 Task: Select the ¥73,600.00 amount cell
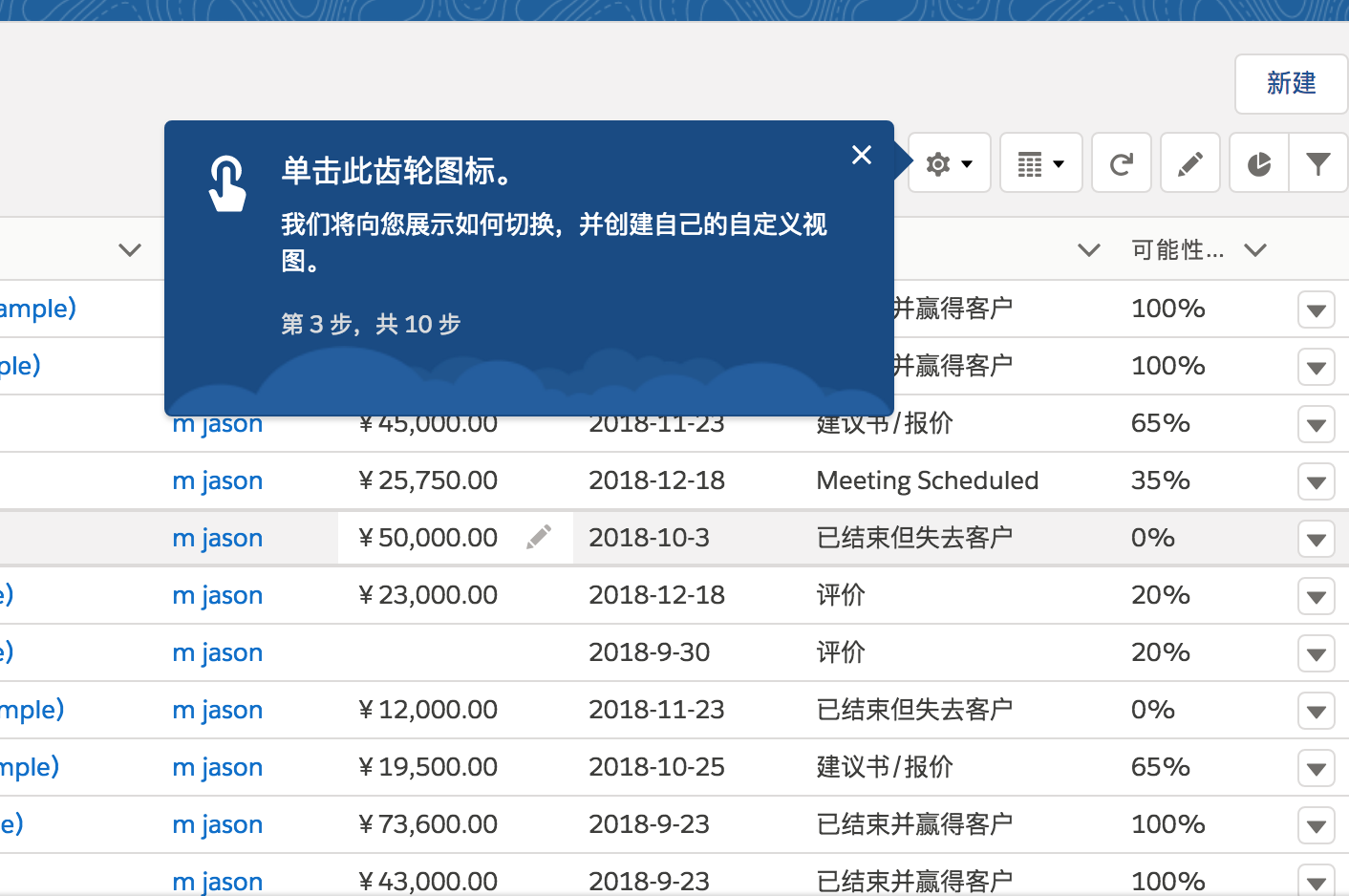coord(428,824)
